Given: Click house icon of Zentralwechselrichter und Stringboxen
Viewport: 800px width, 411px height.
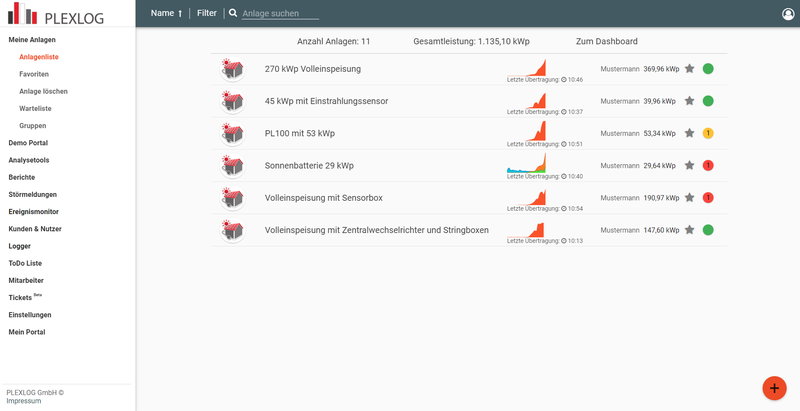Looking at the screenshot, I should pos(233,230).
